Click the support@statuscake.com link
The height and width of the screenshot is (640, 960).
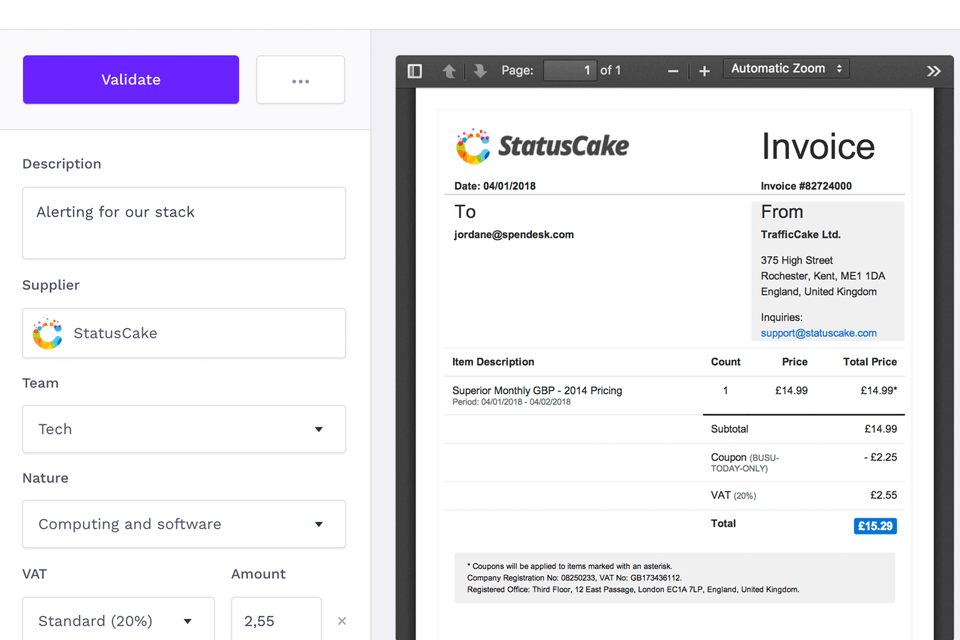pyautogui.click(x=819, y=333)
